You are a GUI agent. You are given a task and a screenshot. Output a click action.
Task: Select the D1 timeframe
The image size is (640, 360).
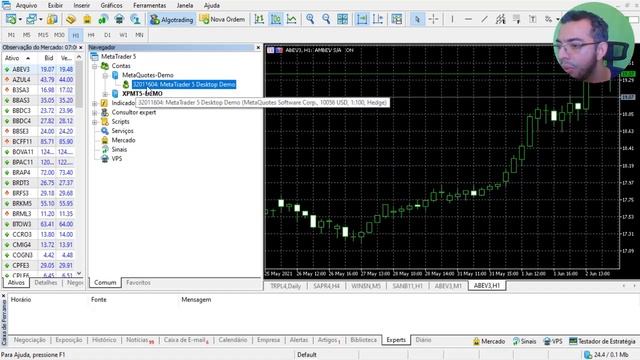[107, 35]
